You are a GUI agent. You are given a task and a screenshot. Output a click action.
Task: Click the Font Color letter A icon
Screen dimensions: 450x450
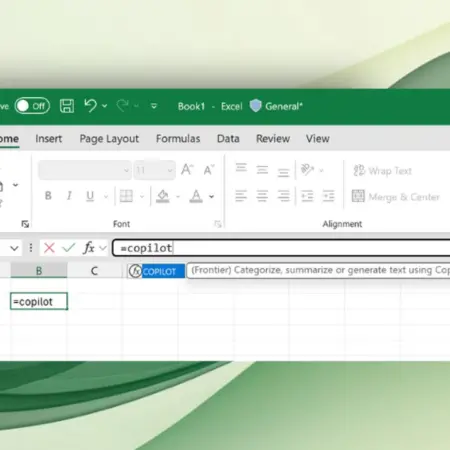(x=196, y=196)
